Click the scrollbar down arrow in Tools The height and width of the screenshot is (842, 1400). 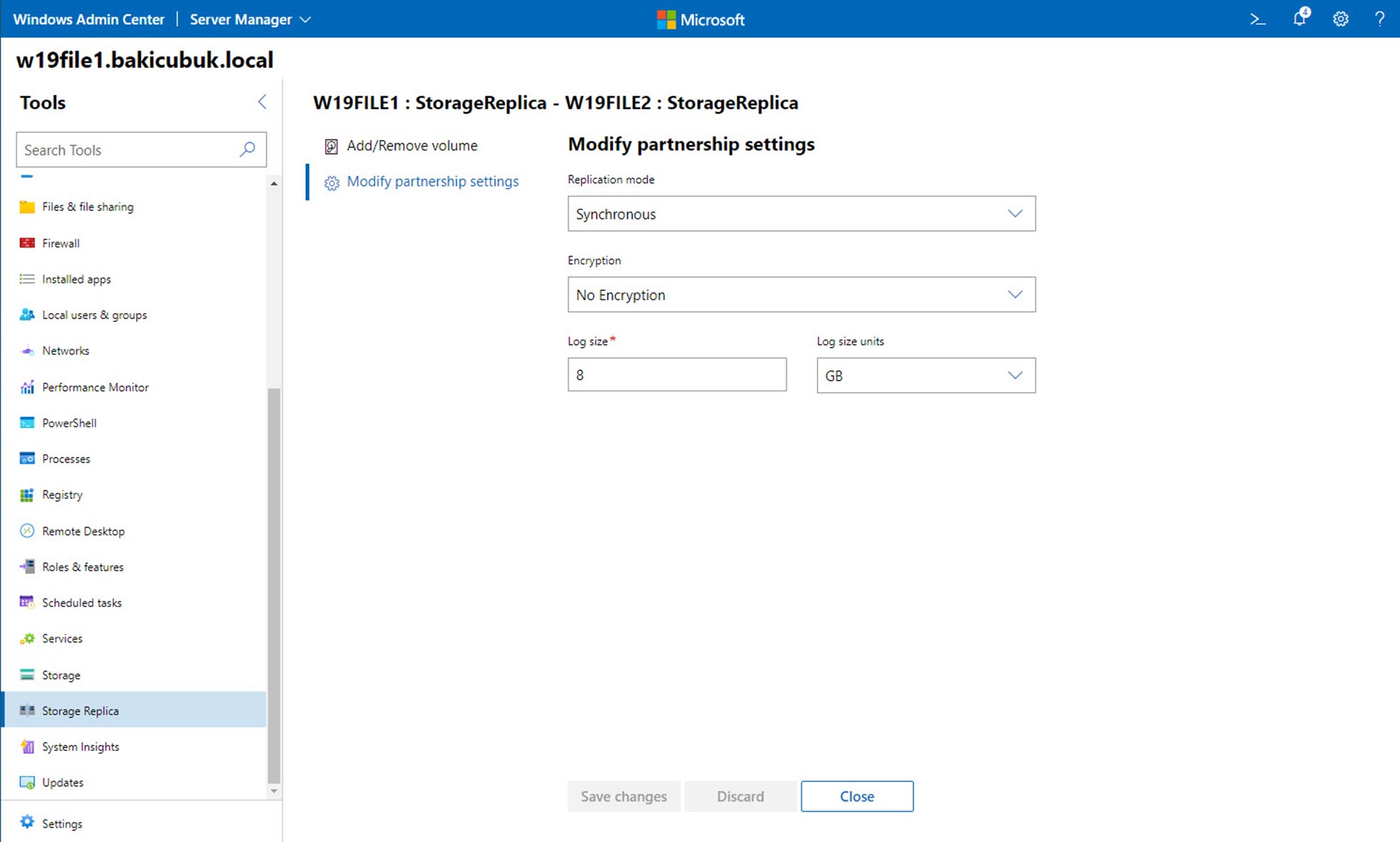[x=274, y=791]
